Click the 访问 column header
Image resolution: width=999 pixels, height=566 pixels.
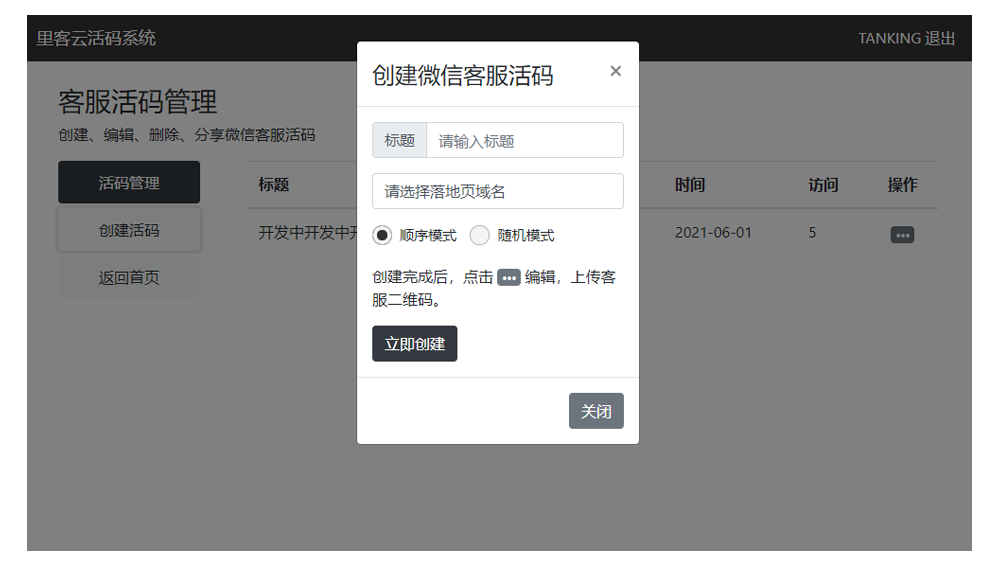pos(823,185)
